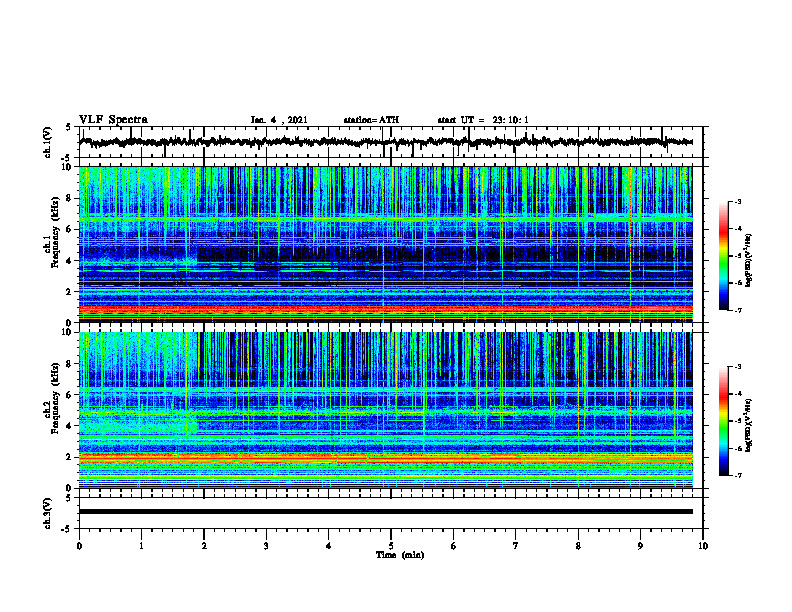792x612 pixels.
Task: Click the 4 minute time axis label
Action: (x=329, y=546)
